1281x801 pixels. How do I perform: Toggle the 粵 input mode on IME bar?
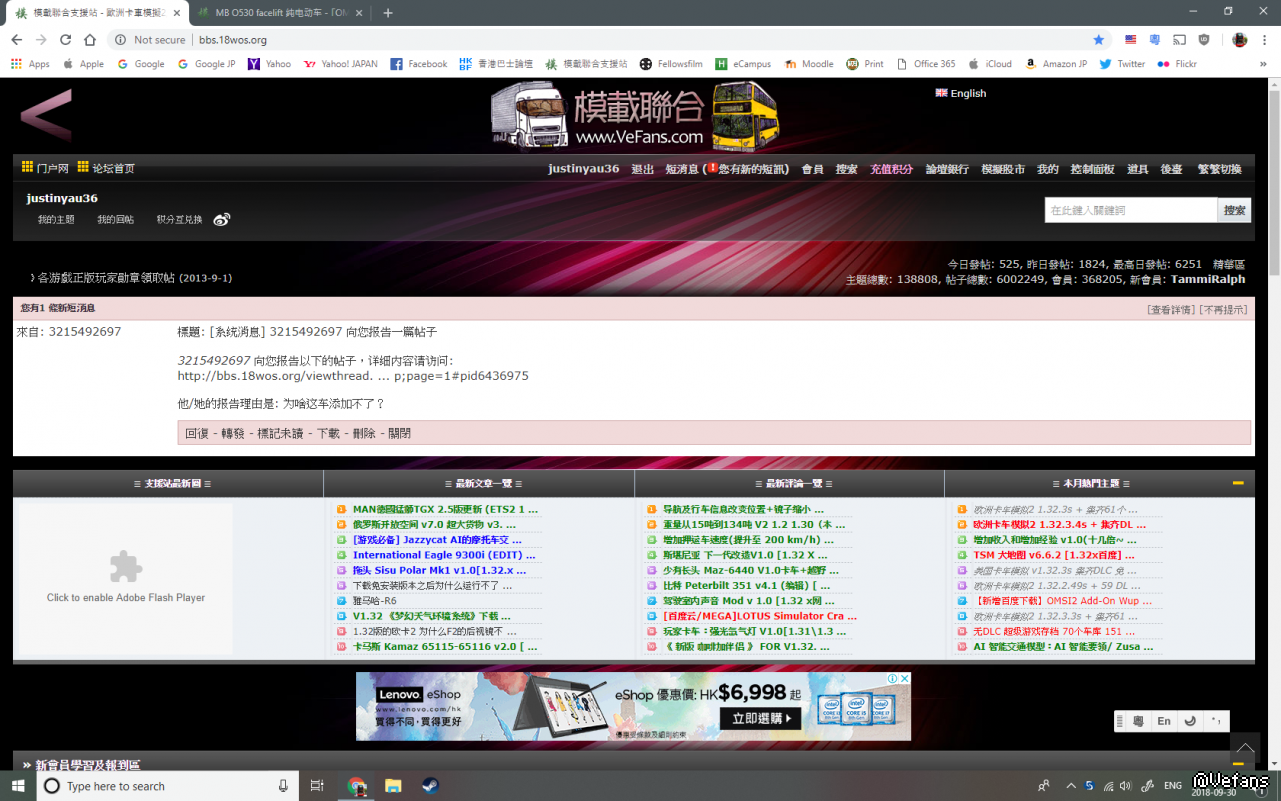[1139, 721]
